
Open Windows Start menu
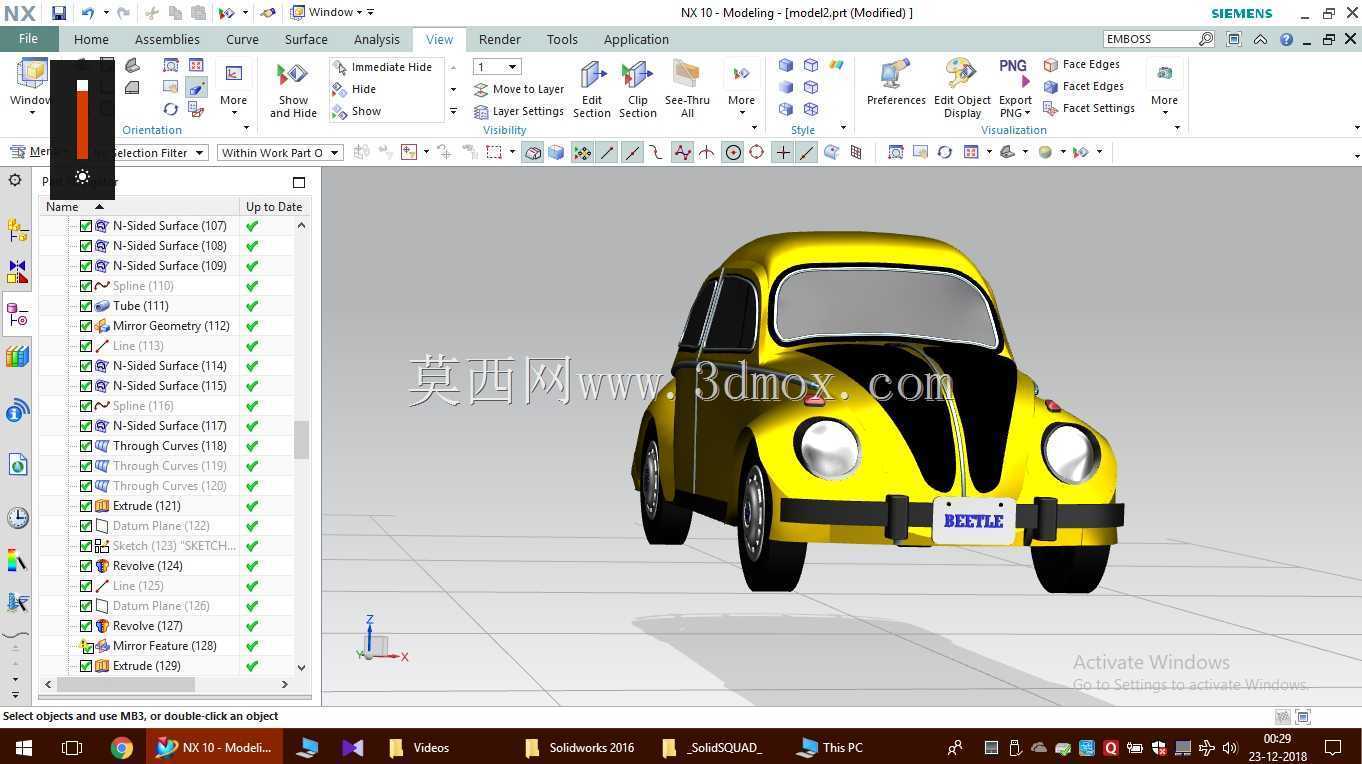(23, 747)
